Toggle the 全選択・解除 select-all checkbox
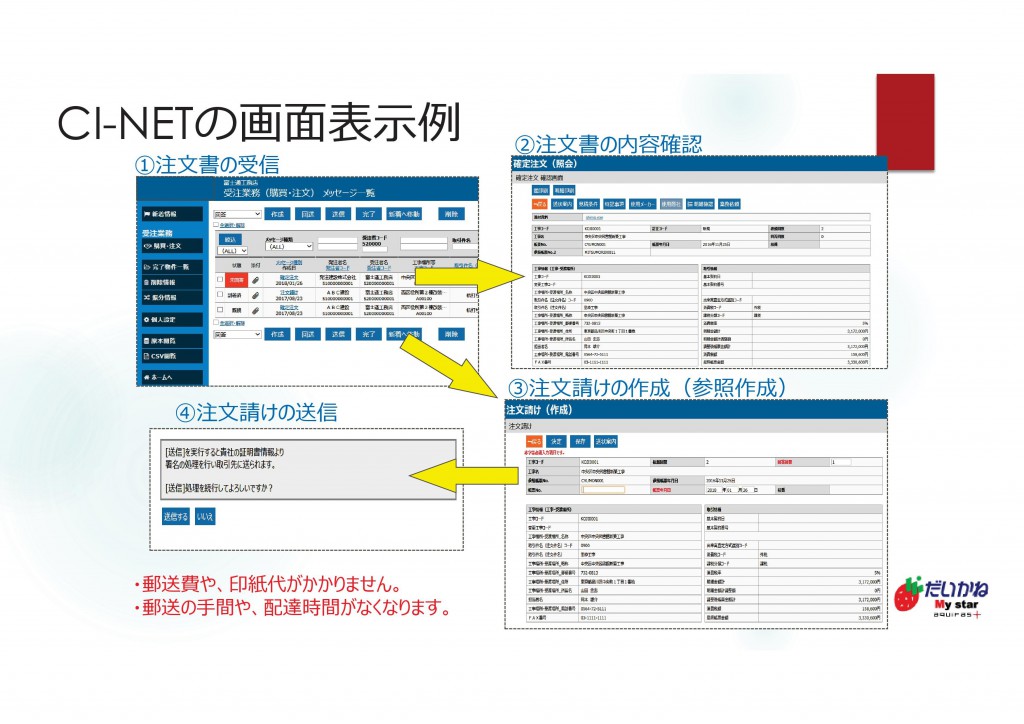Image resolution: width=1024 pixels, height=724 pixels. click(215, 225)
